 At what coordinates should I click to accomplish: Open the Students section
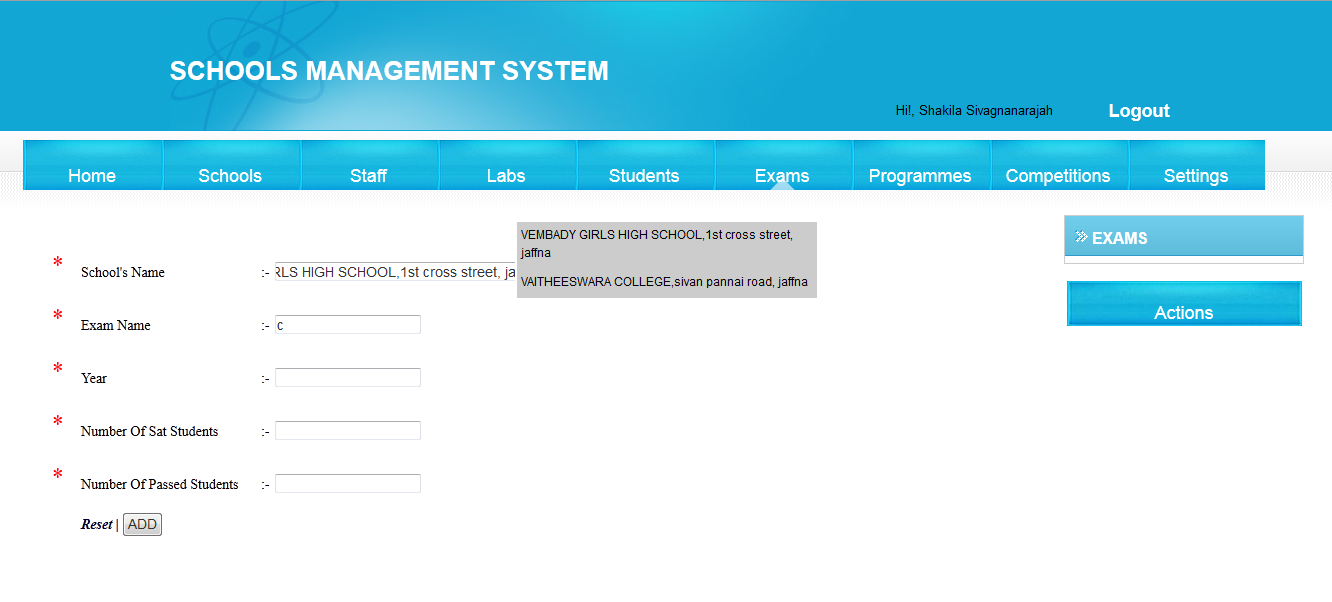tap(645, 175)
